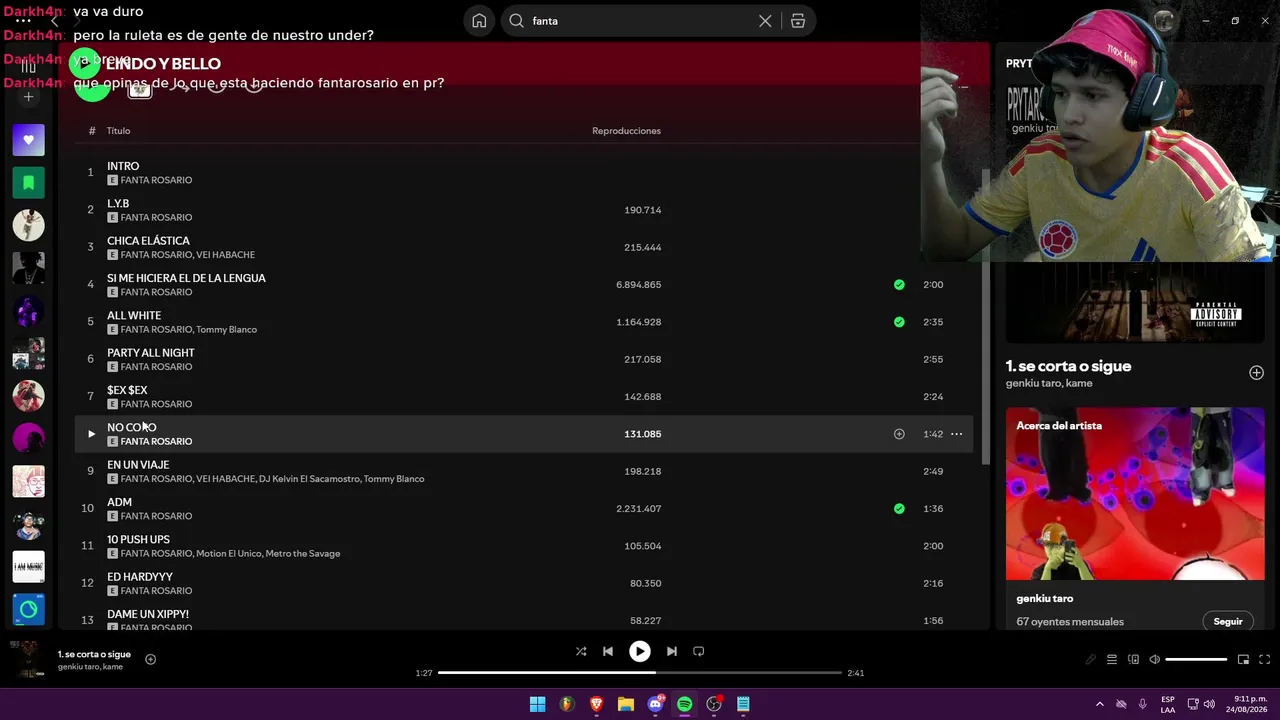Add now-playing song to Liked Songs in player bar
This screenshot has width=1280, height=720.
150,660
